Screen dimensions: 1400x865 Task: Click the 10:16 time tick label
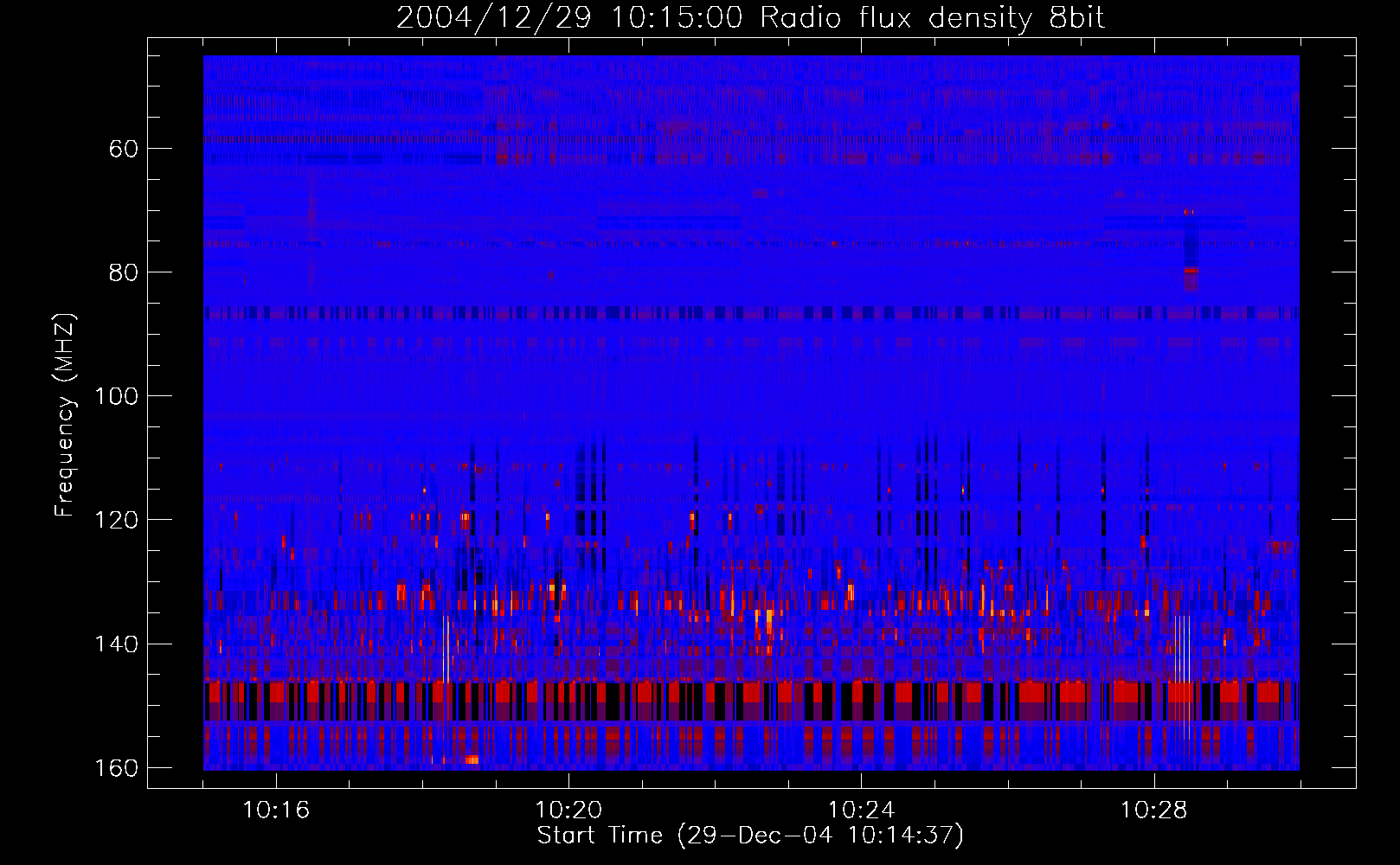click(x=276, y=811)
